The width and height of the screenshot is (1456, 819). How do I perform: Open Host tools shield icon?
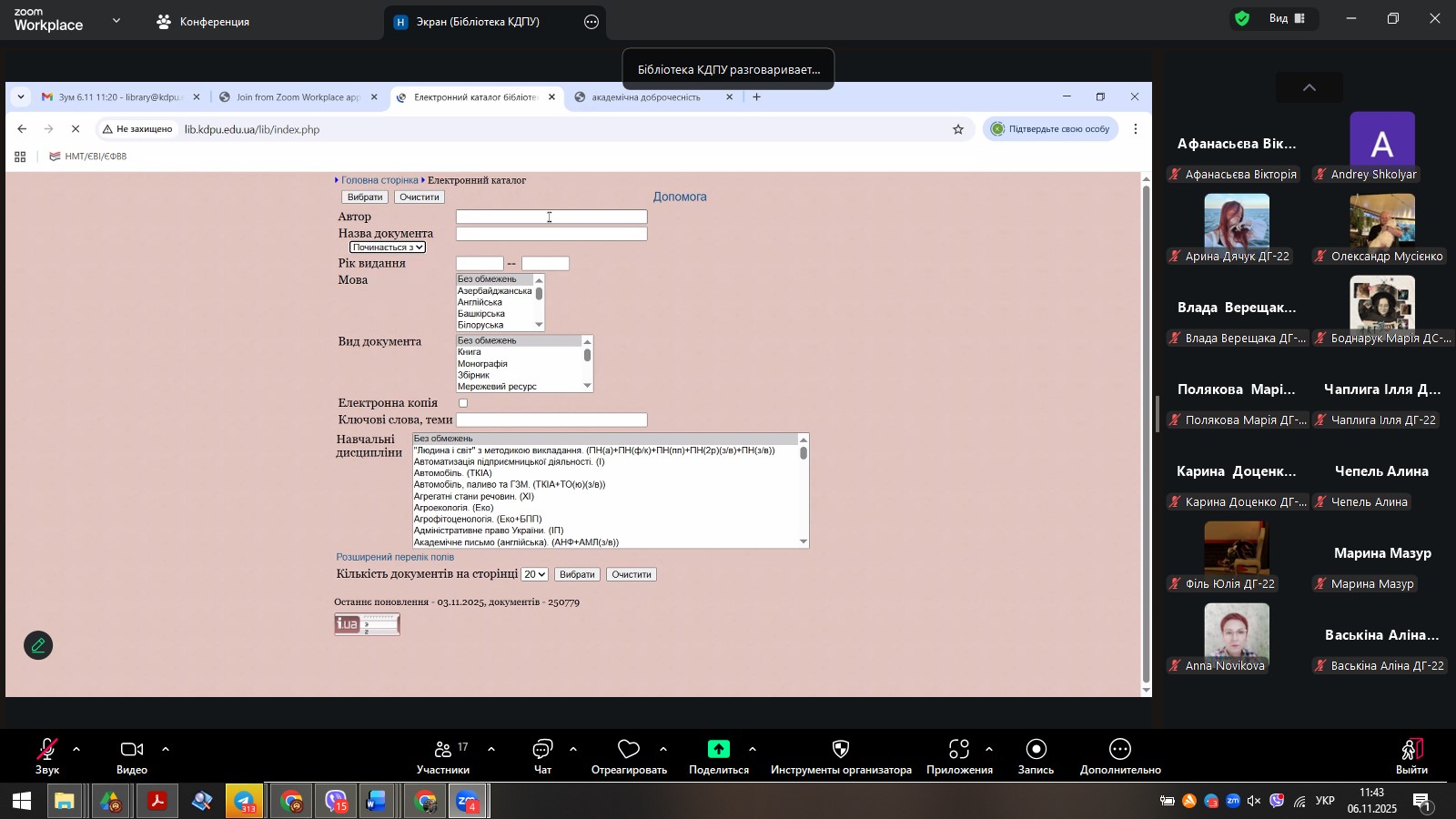[841, 750]
